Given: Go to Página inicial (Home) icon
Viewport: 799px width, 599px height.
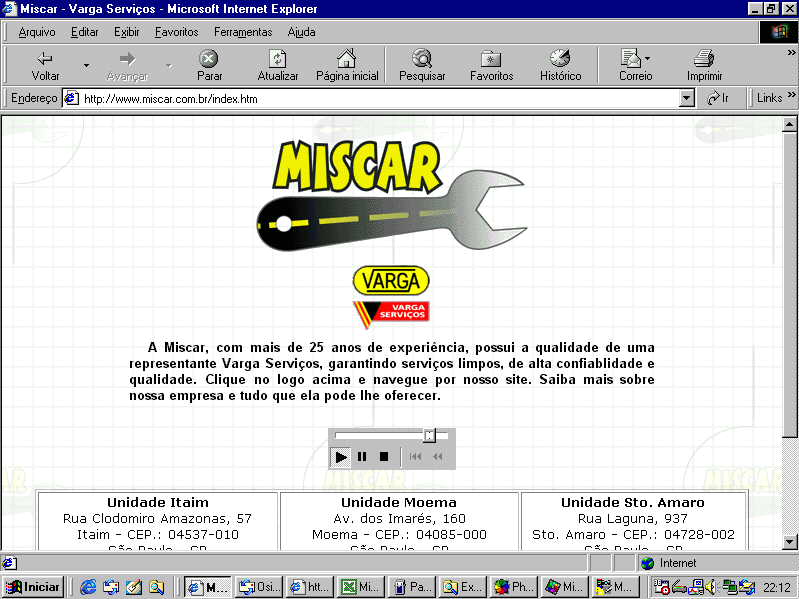Looking at the screenshot, I should pos(347,59).
